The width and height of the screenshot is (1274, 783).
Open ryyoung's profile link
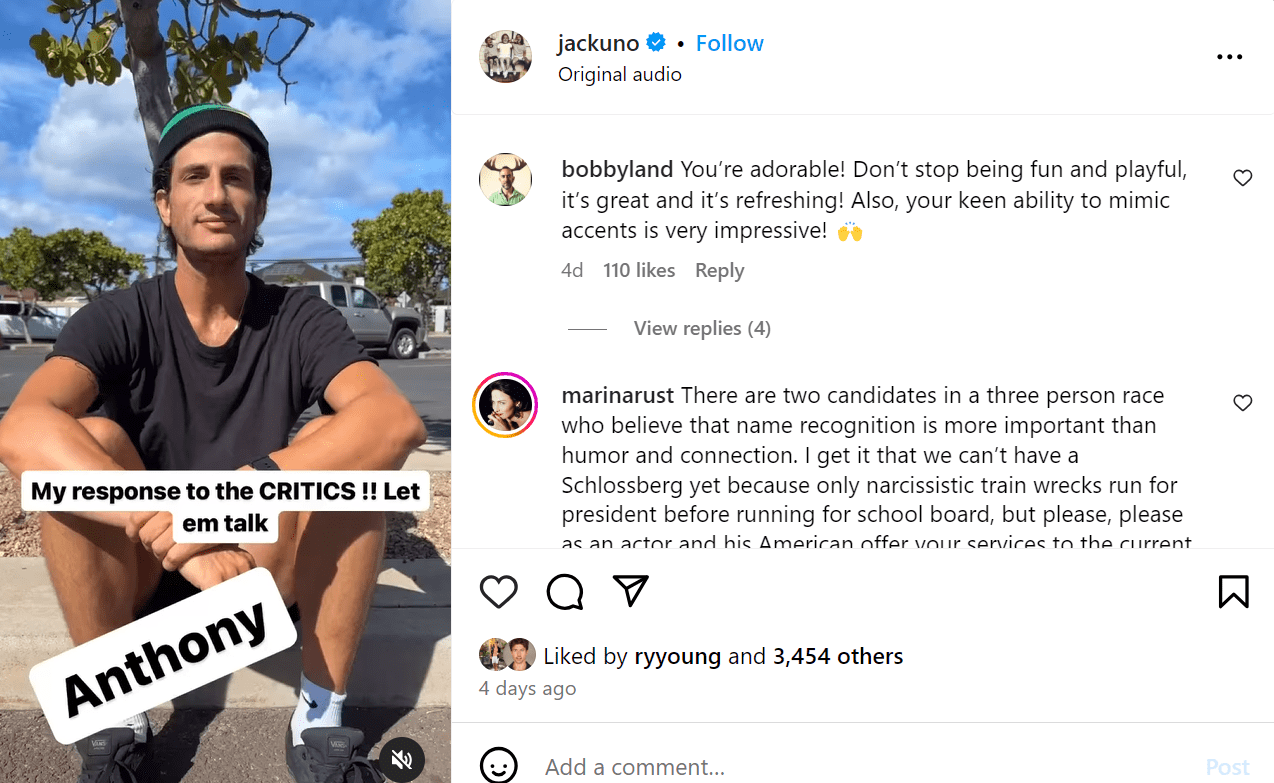pyautogui.click(x=677, y=656)
